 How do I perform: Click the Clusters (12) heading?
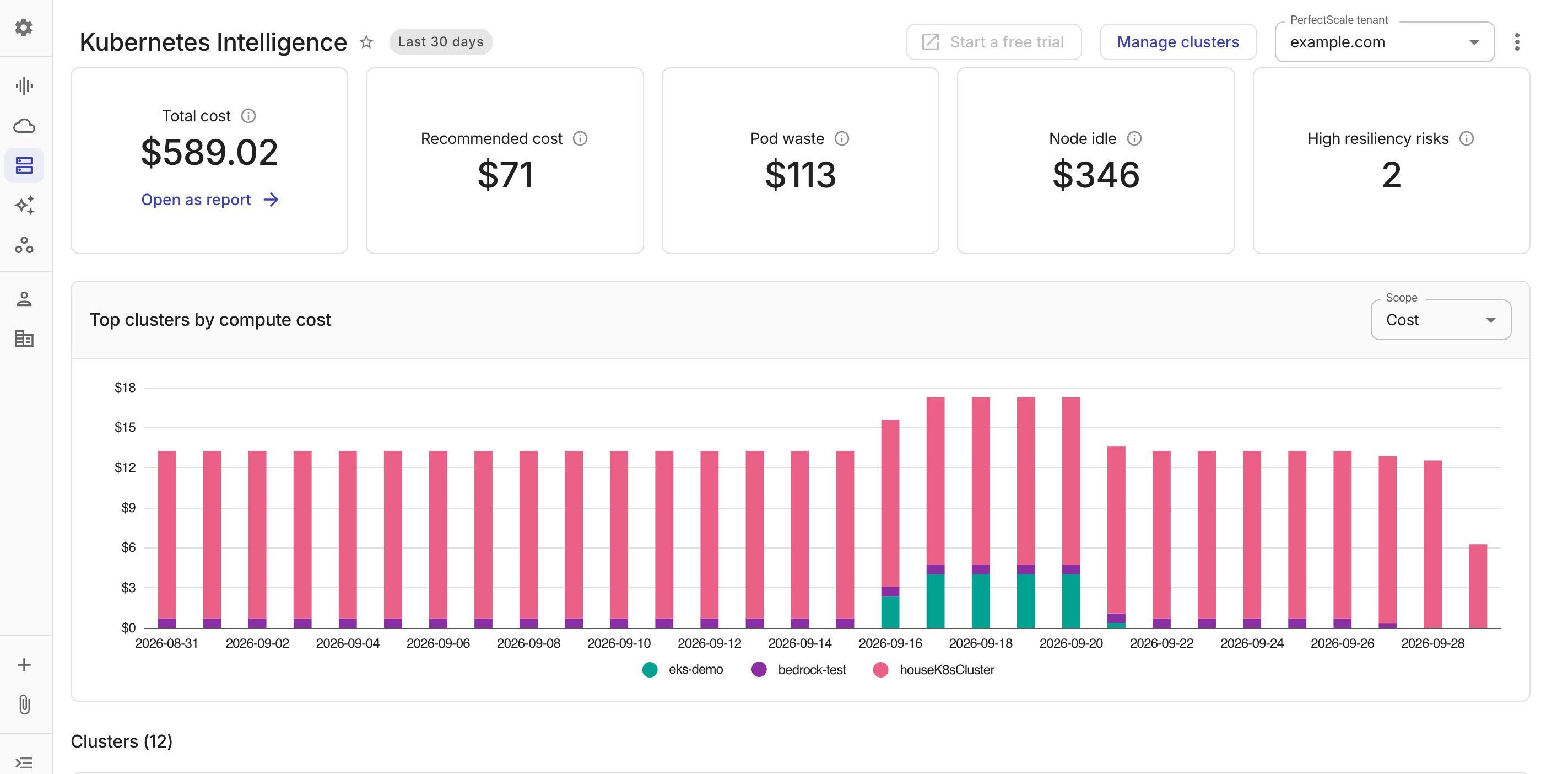(x=122, y=741)
